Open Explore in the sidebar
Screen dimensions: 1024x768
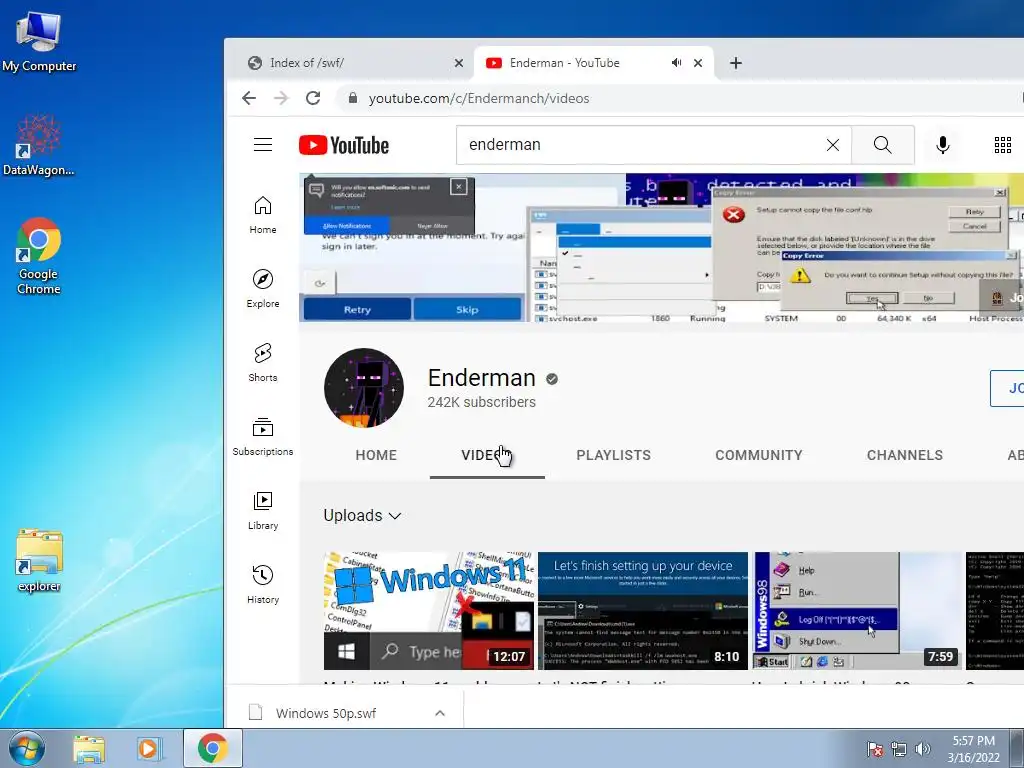pyautogui.click(x=263, y=289)
